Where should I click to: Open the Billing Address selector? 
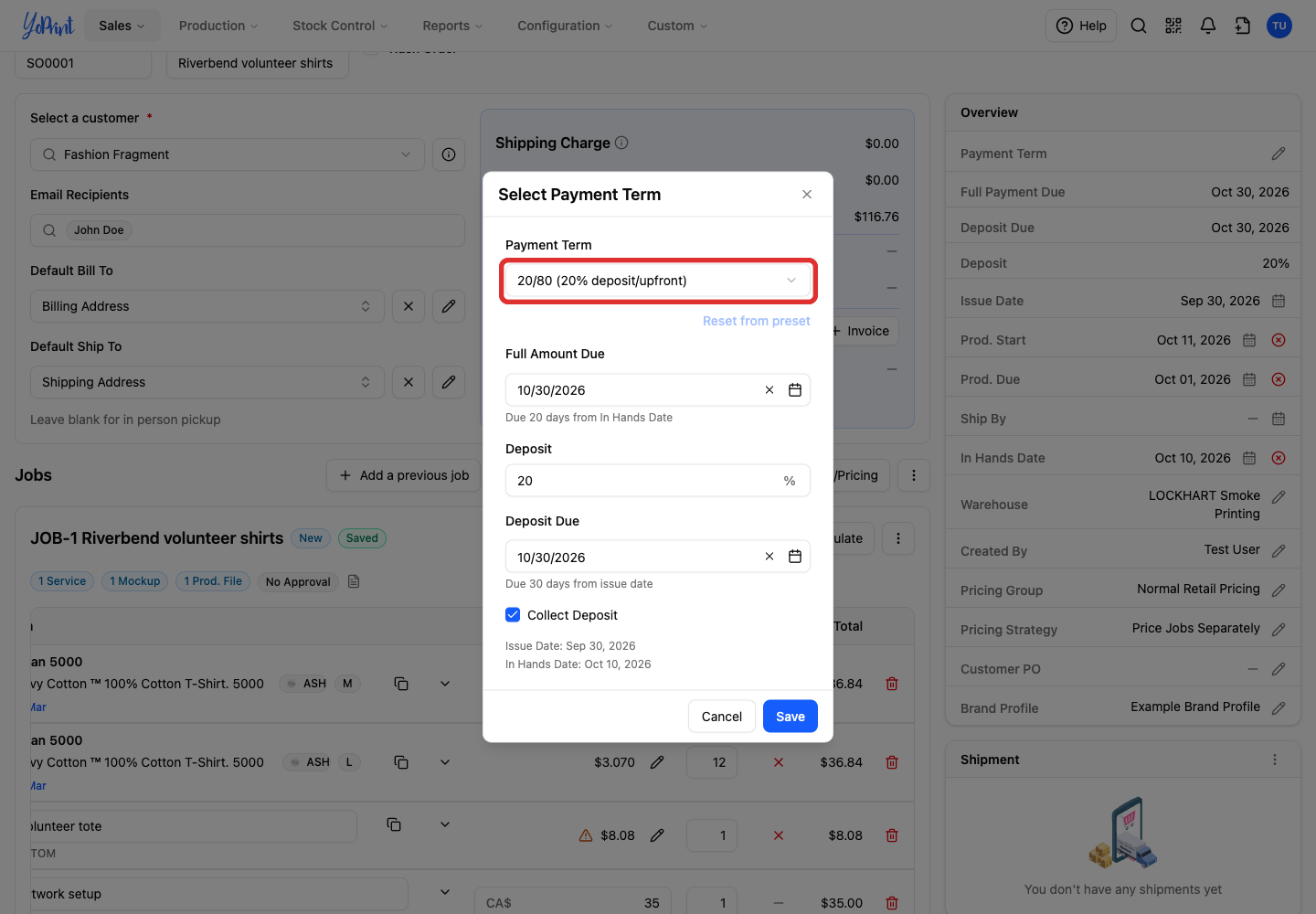click(x=206, y=306)
